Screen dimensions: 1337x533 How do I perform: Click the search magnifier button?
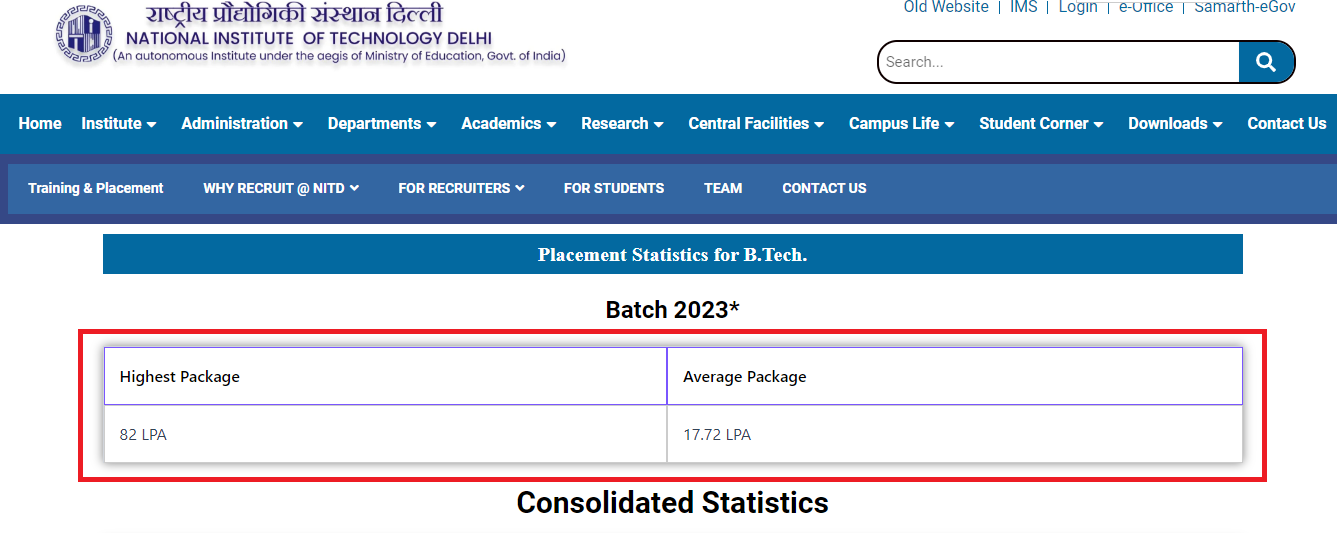point(1266,62)
